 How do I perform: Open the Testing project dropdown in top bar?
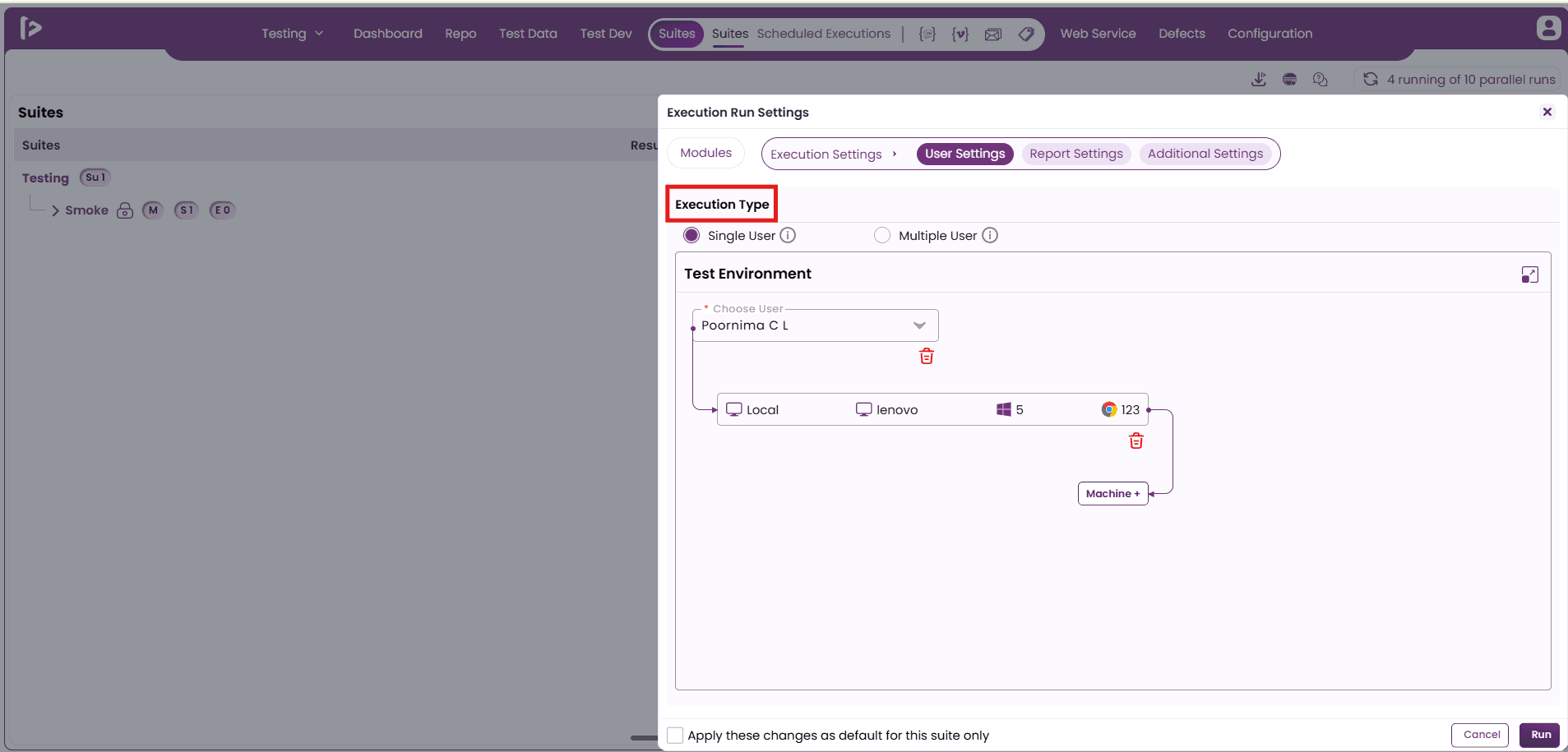point(292,34)
